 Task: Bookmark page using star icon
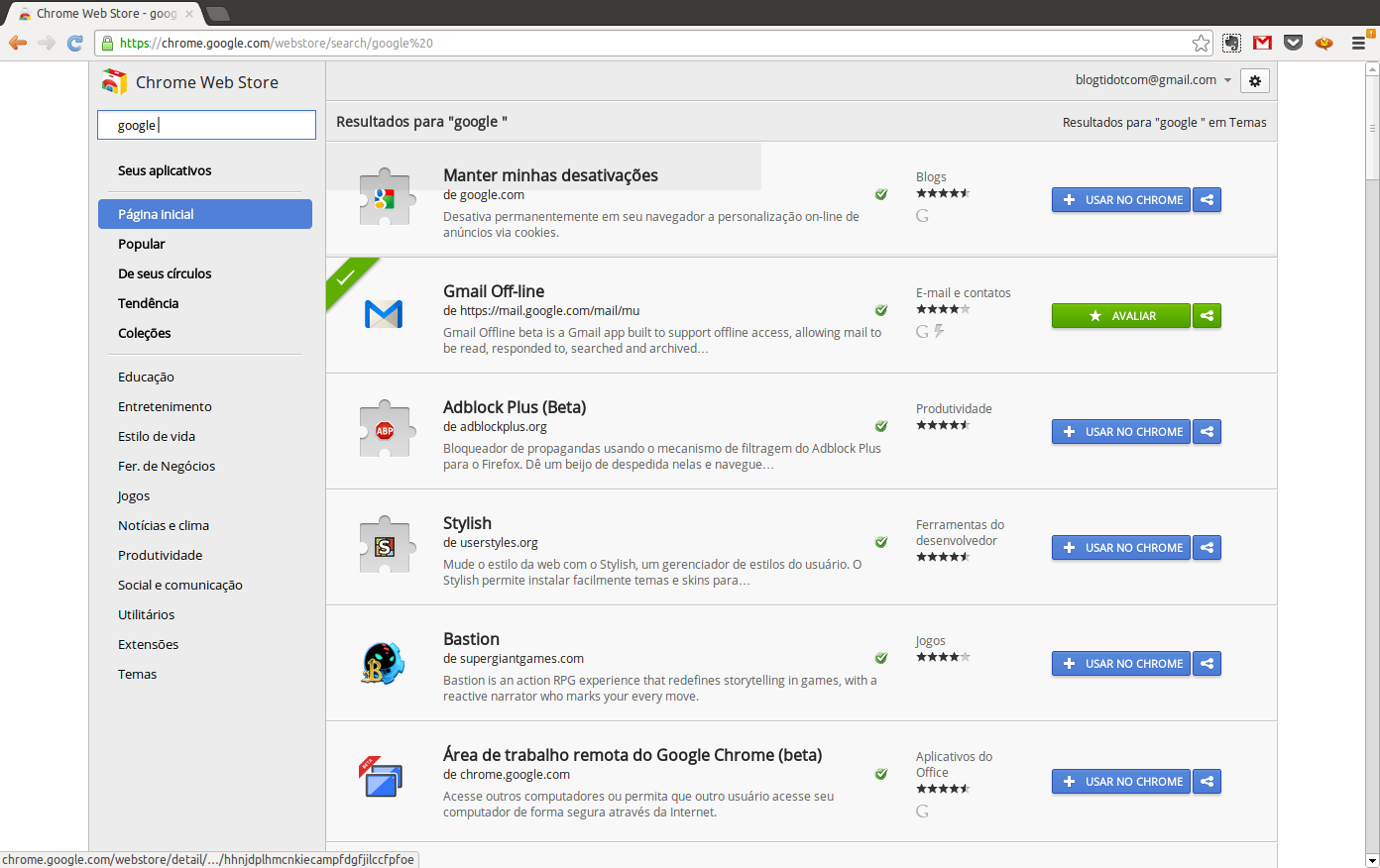(1201, 43)
